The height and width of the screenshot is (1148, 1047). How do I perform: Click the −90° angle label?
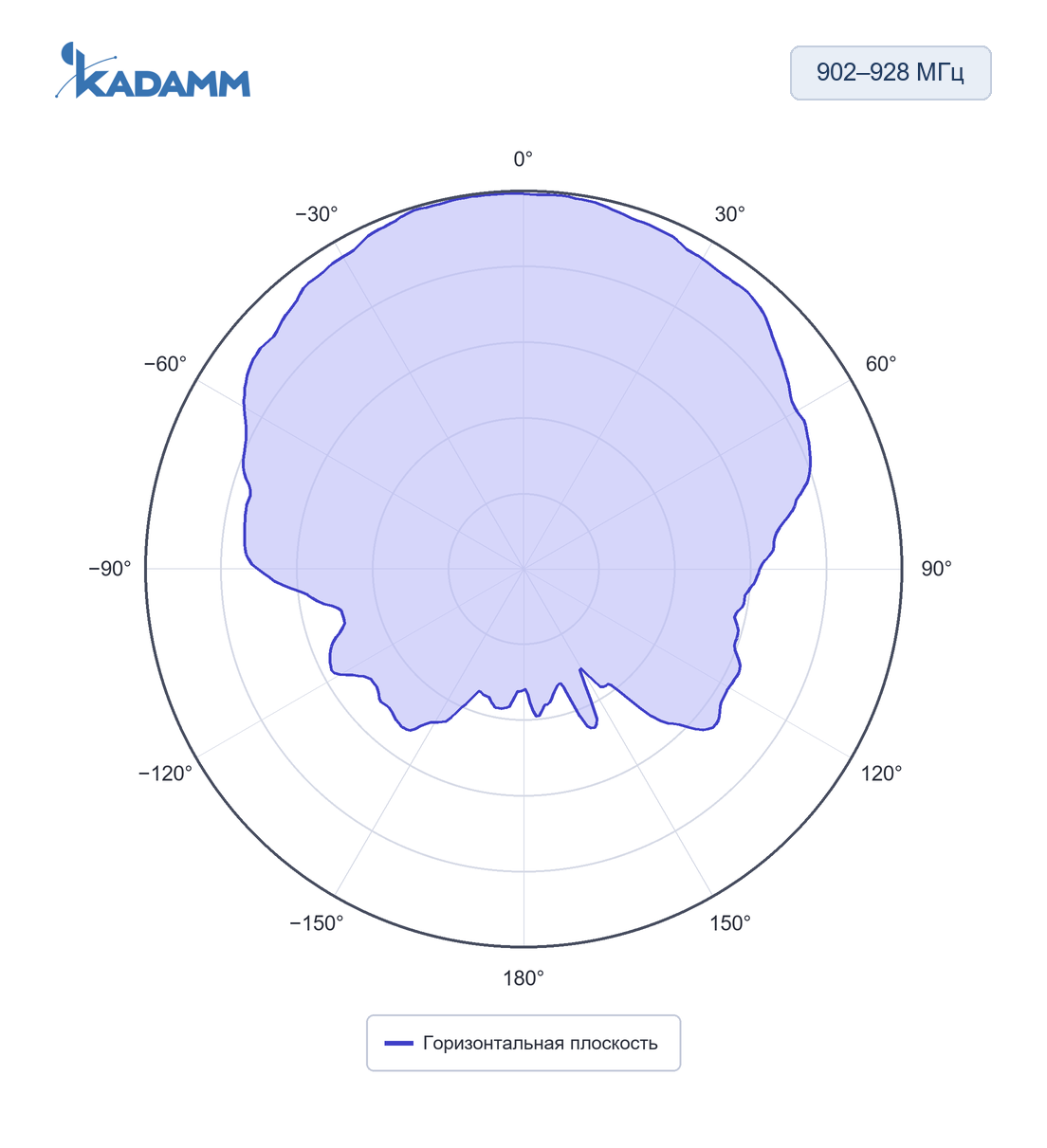(x=110, y=569)
